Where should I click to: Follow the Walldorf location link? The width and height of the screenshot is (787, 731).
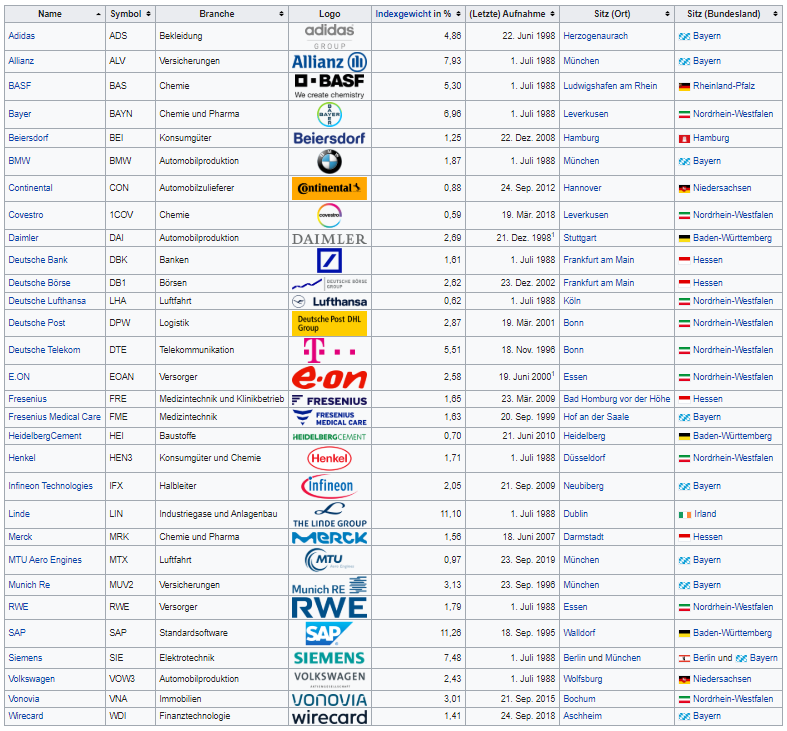(x=579, y=633)
